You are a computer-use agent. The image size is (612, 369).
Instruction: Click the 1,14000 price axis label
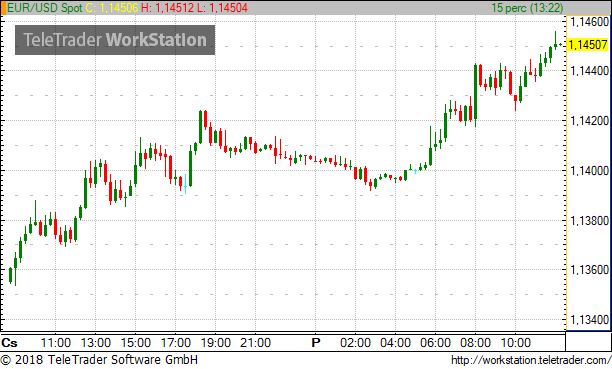589,171
